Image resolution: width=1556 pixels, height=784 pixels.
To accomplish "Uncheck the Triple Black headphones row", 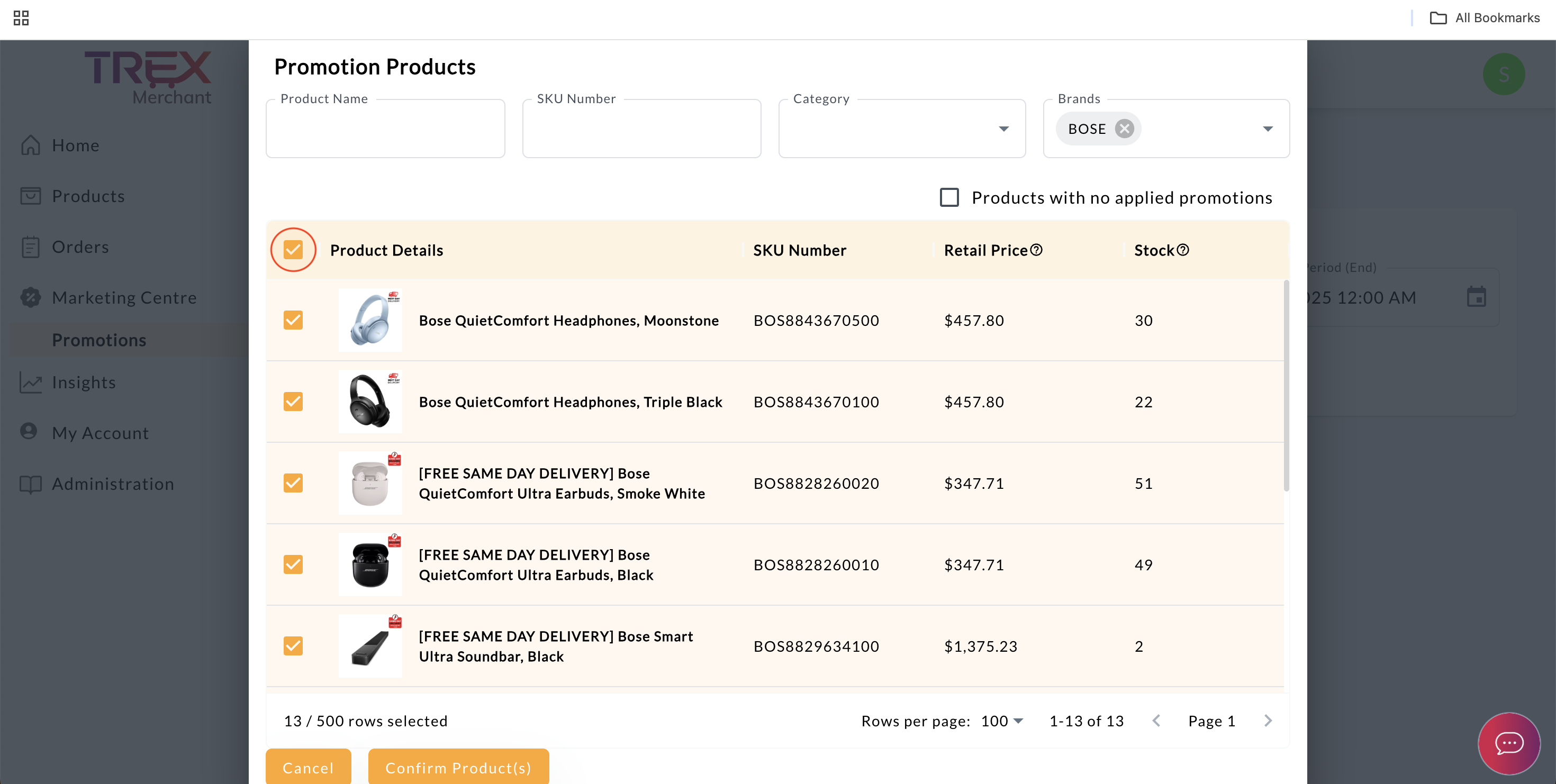I will [x=293, y=402].
